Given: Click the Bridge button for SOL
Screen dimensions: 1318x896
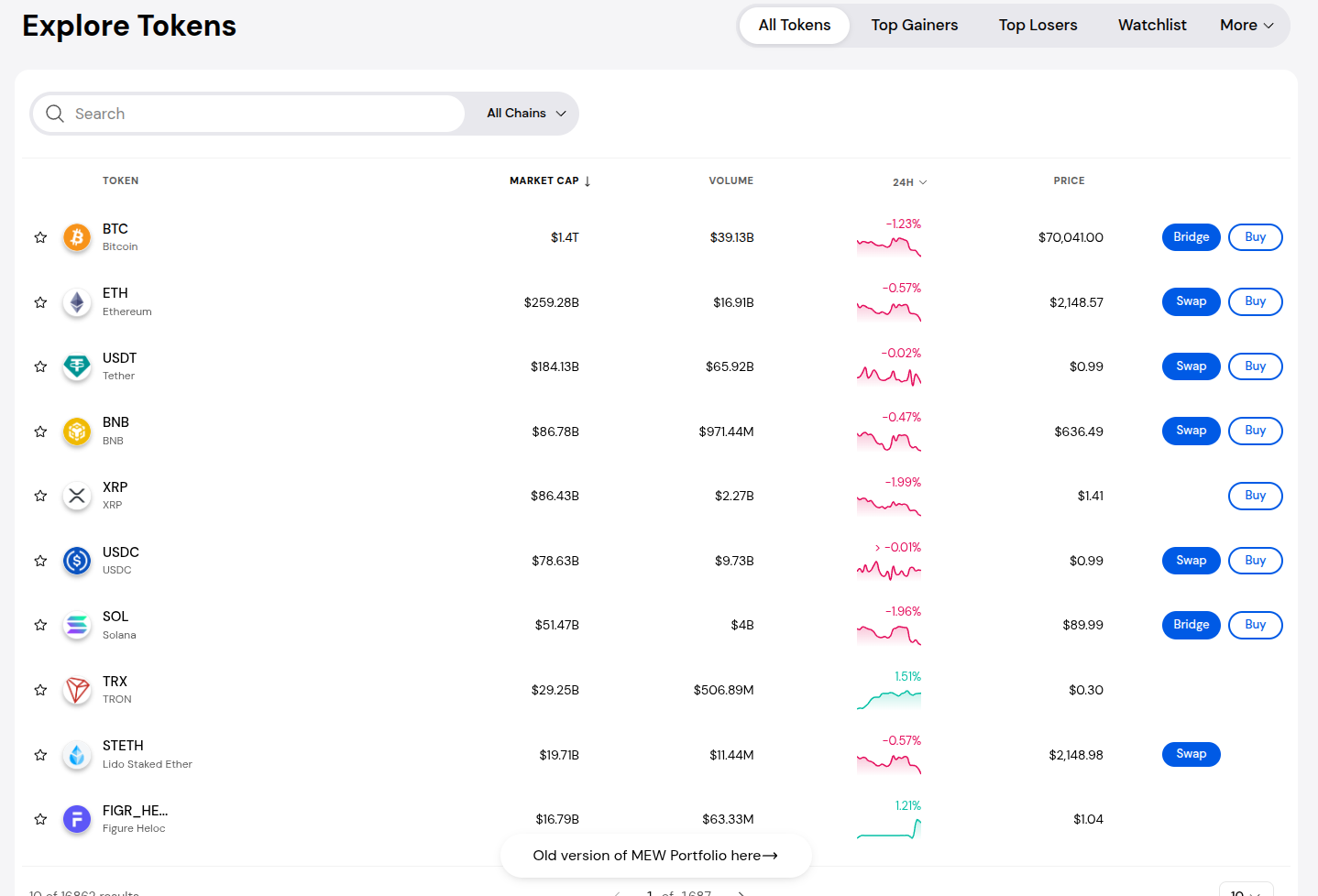Looking at the screenshot, I should (x=1192, y=625).
